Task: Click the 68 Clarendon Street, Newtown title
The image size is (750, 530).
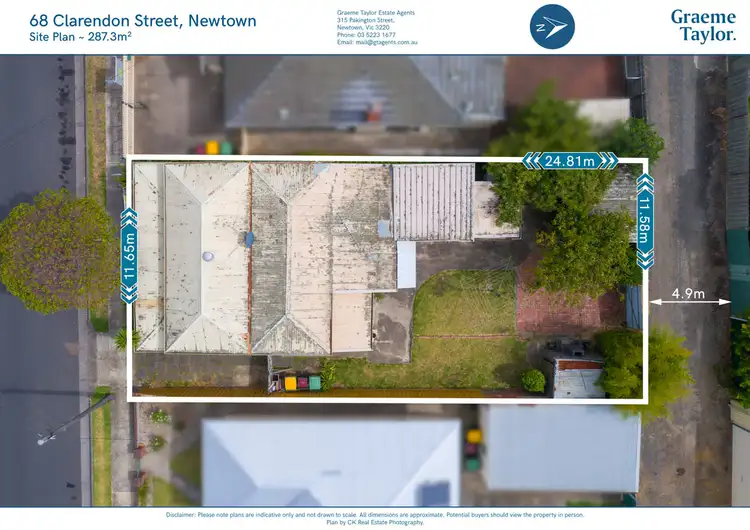Action: 142,20
